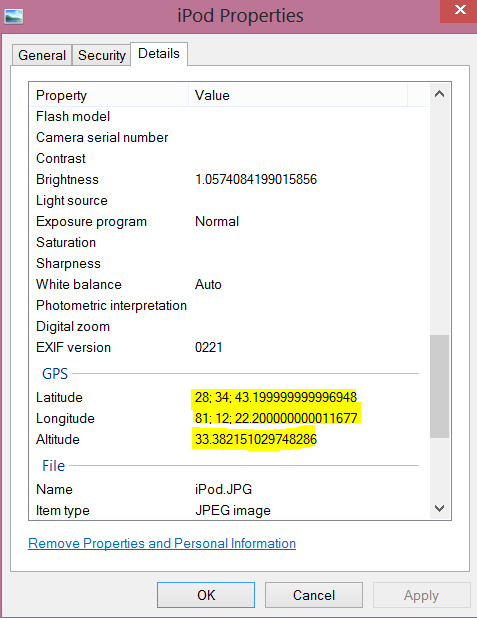Click the File section header
477x618 pixels.
pos(53,465)
